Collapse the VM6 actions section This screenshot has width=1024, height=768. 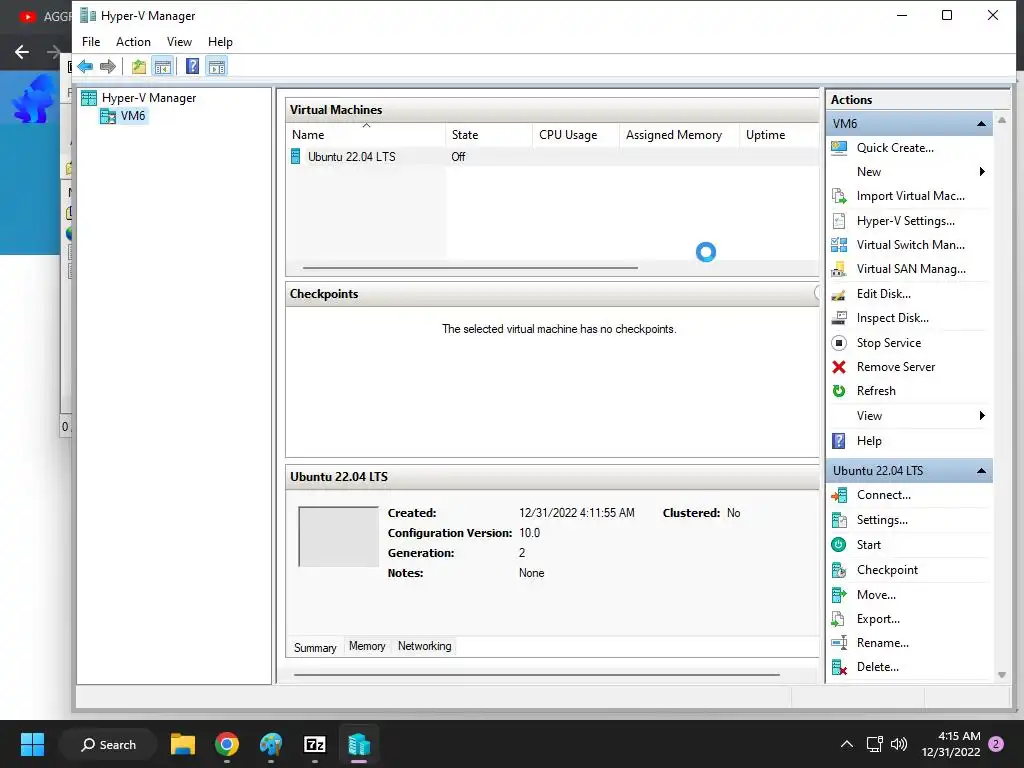point(981,123)
